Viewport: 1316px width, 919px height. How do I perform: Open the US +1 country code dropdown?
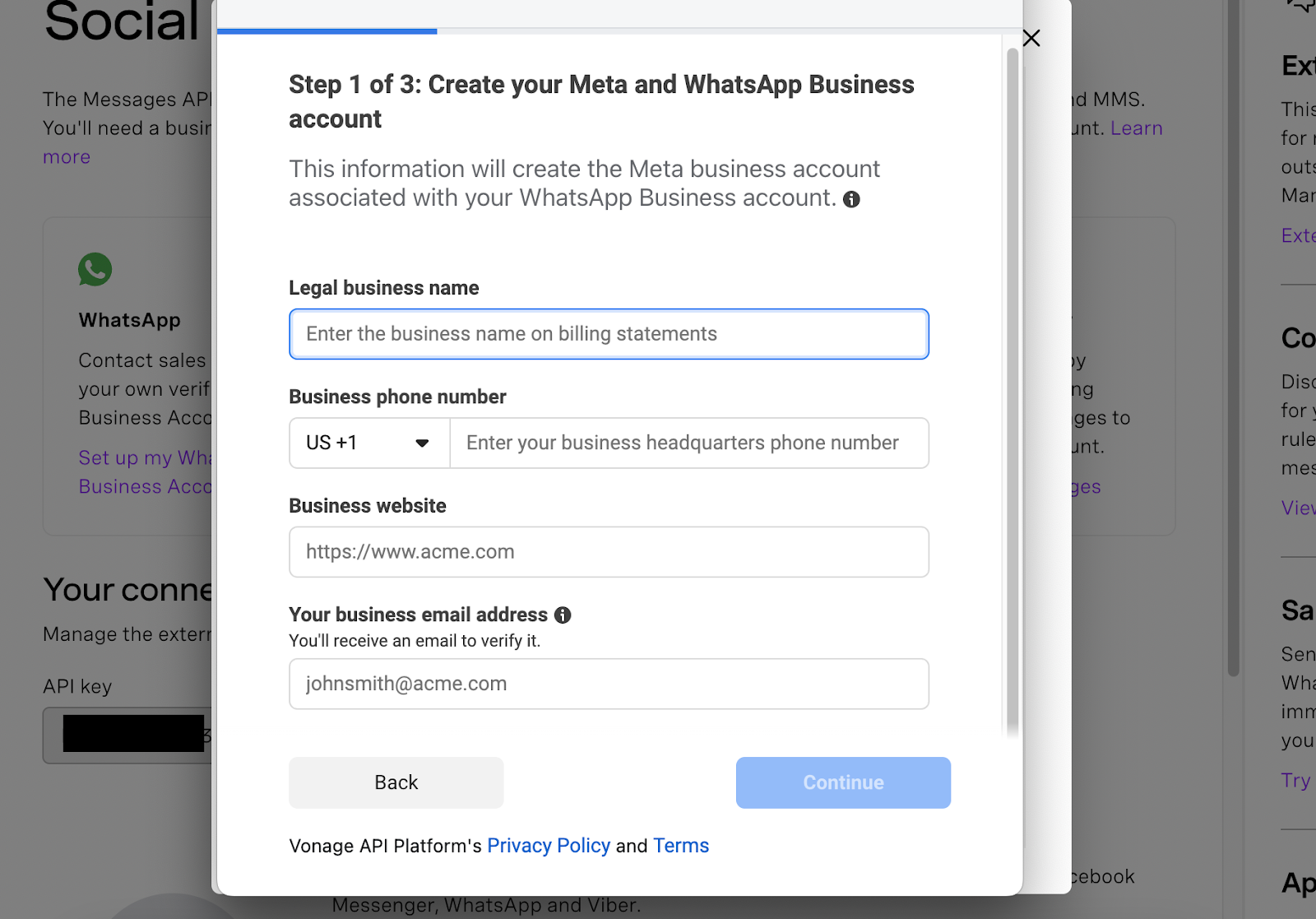(369, 443)
